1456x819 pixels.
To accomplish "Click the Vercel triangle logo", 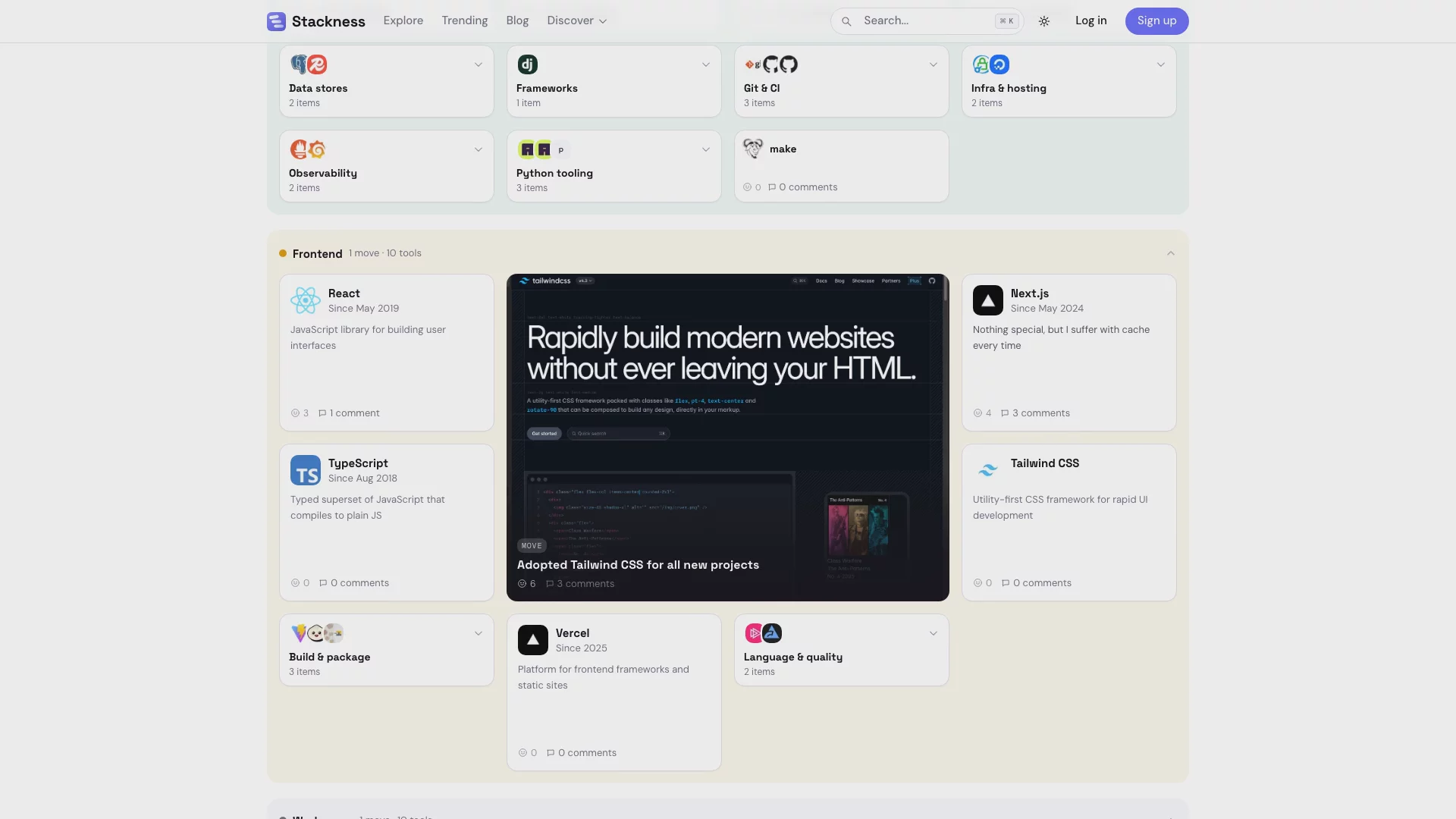I will [533, 640].
